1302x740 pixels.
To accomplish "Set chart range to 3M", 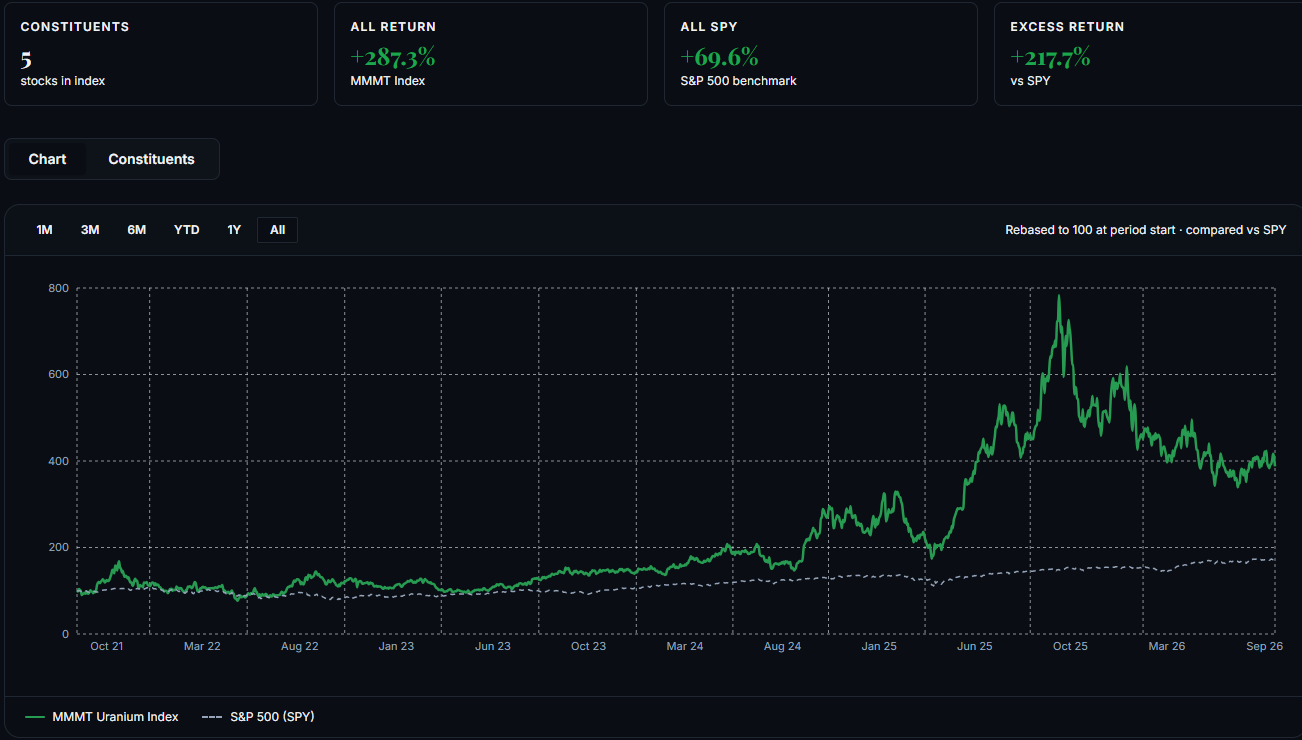I will 90,230.
